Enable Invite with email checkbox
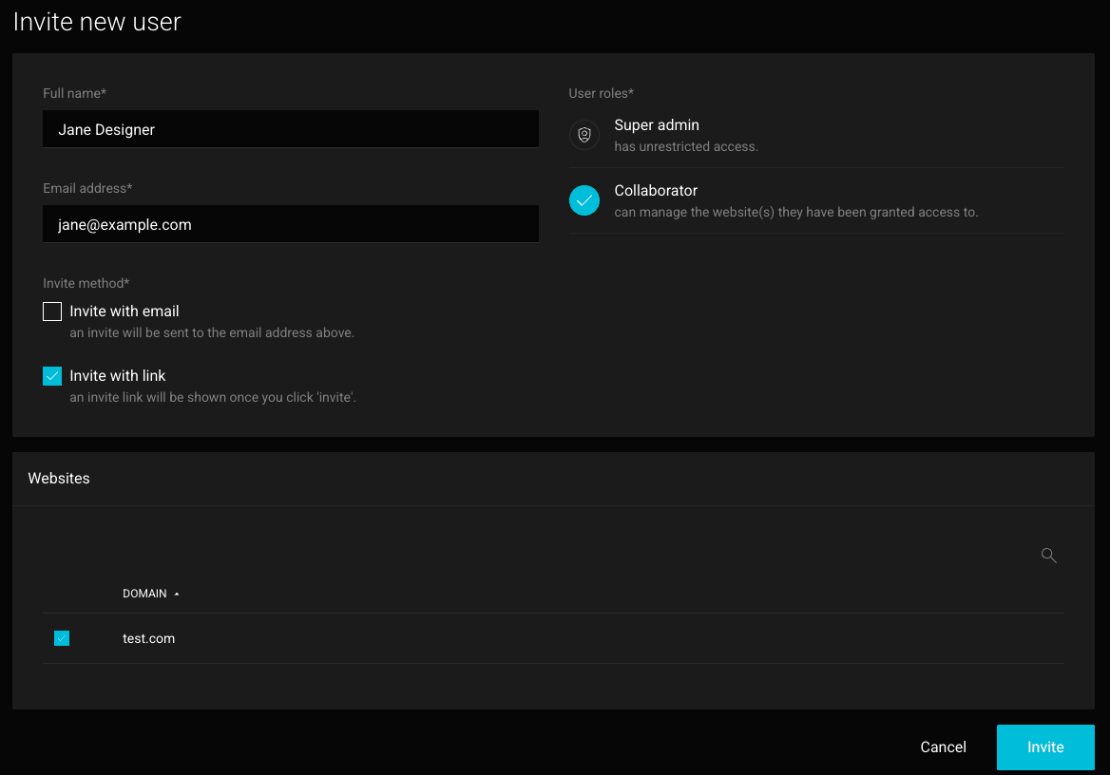This screenshot has height=775, width=1110. tap(52, 311)
